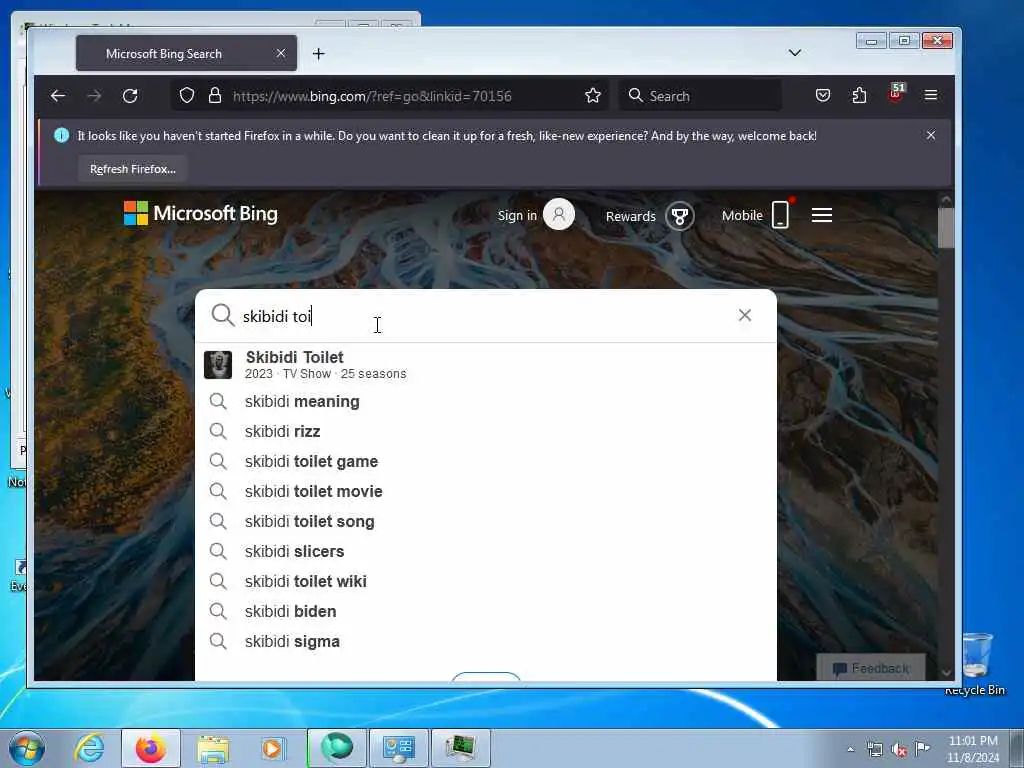This screenshot has width=1024, height=768.
Task: Choose suggestion skibidi meaning
Action: point(486,401)
